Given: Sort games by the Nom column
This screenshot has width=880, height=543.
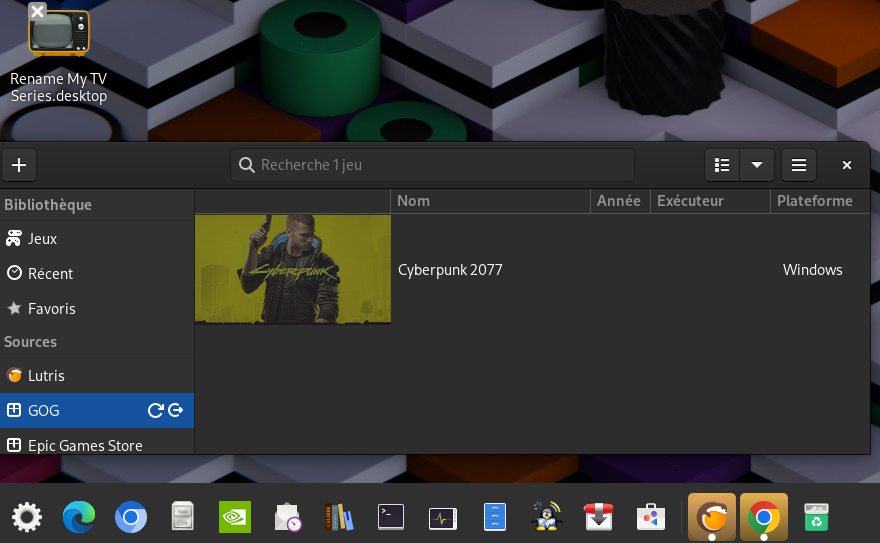Looking at the screenshot, I should [491, 201].
